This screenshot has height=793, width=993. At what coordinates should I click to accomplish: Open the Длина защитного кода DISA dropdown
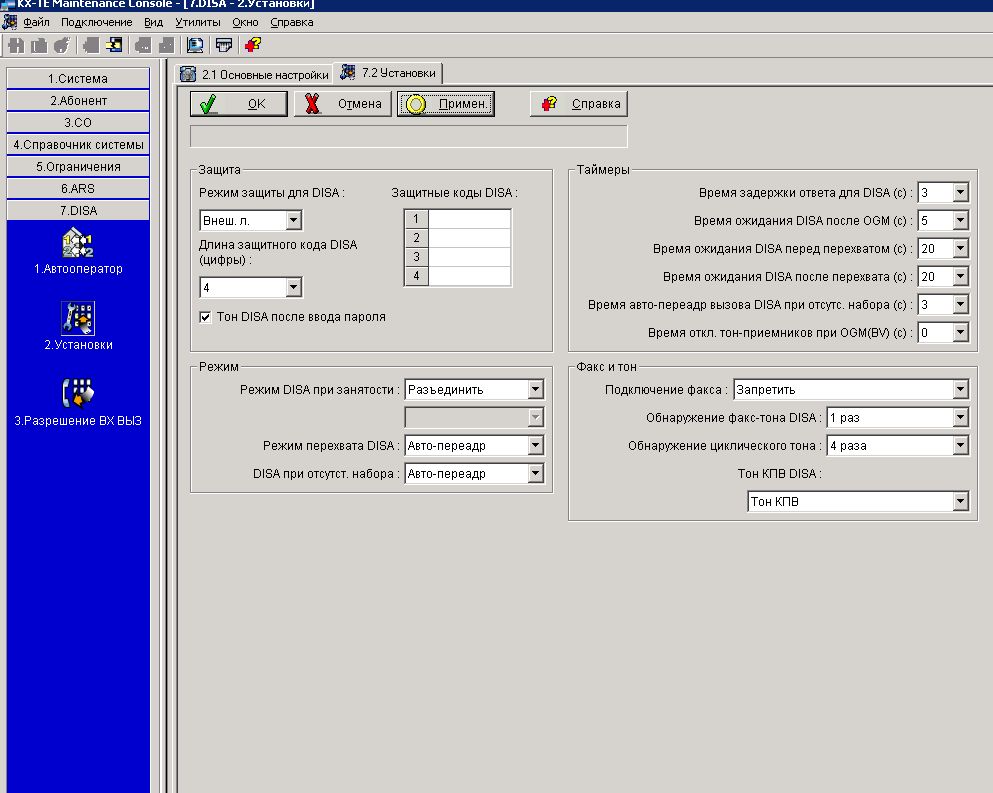[293, 288]
